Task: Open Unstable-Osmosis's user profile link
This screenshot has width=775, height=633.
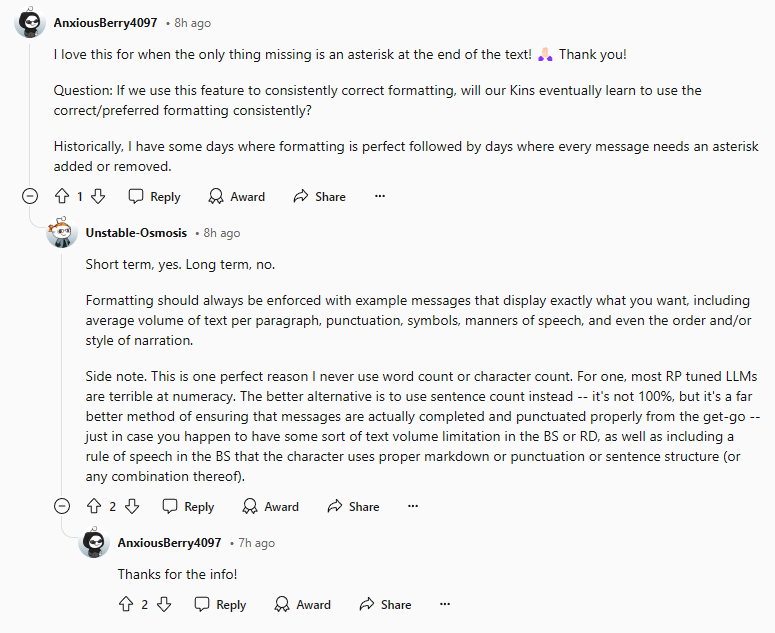Action: pos(136,233)
